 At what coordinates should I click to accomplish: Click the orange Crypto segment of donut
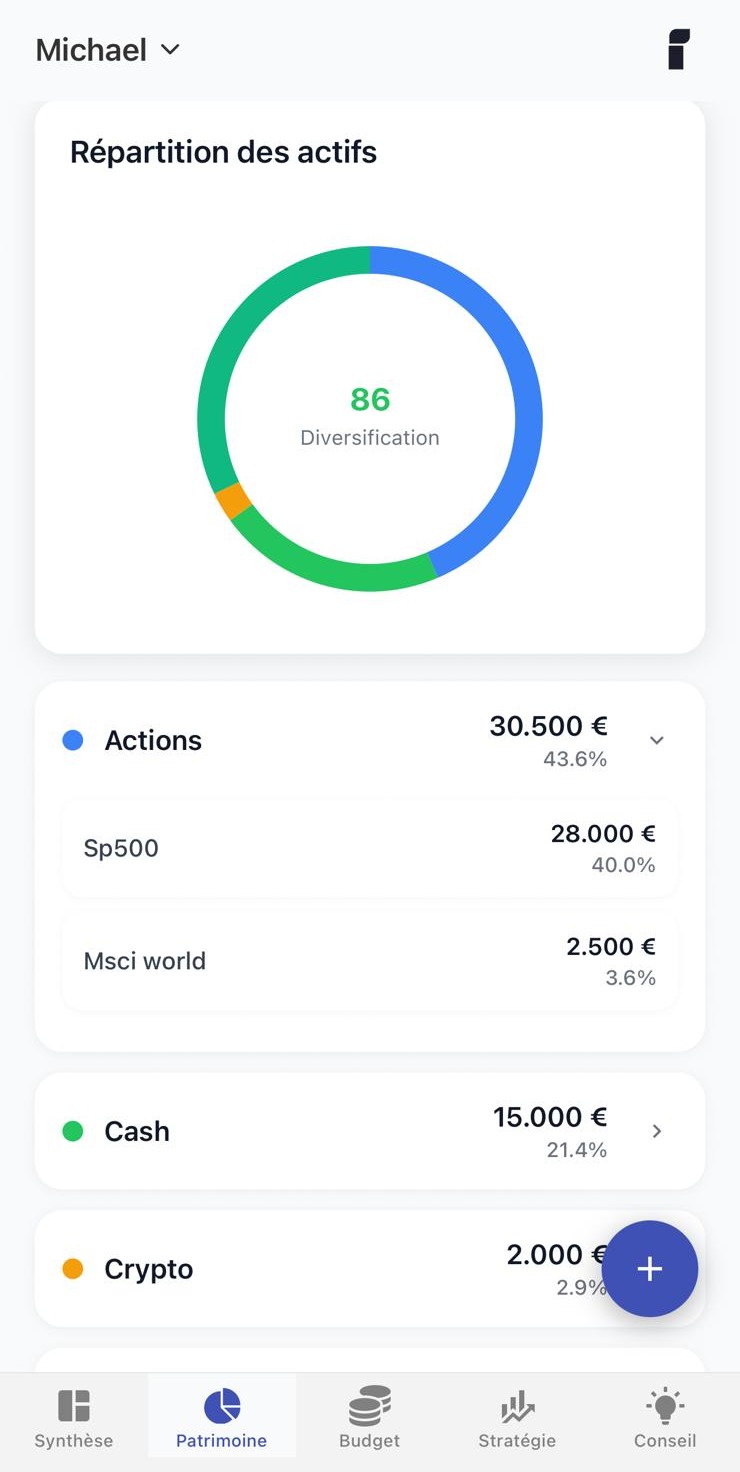(x=233, y=500)
